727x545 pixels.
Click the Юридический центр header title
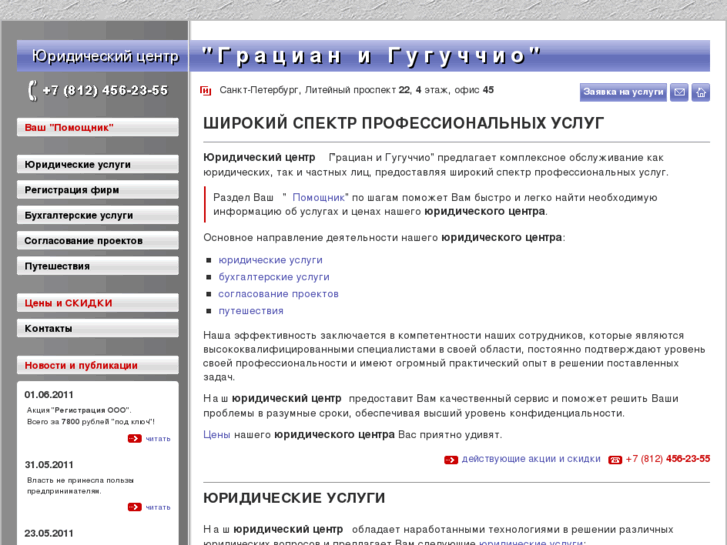tap(105, 56)
